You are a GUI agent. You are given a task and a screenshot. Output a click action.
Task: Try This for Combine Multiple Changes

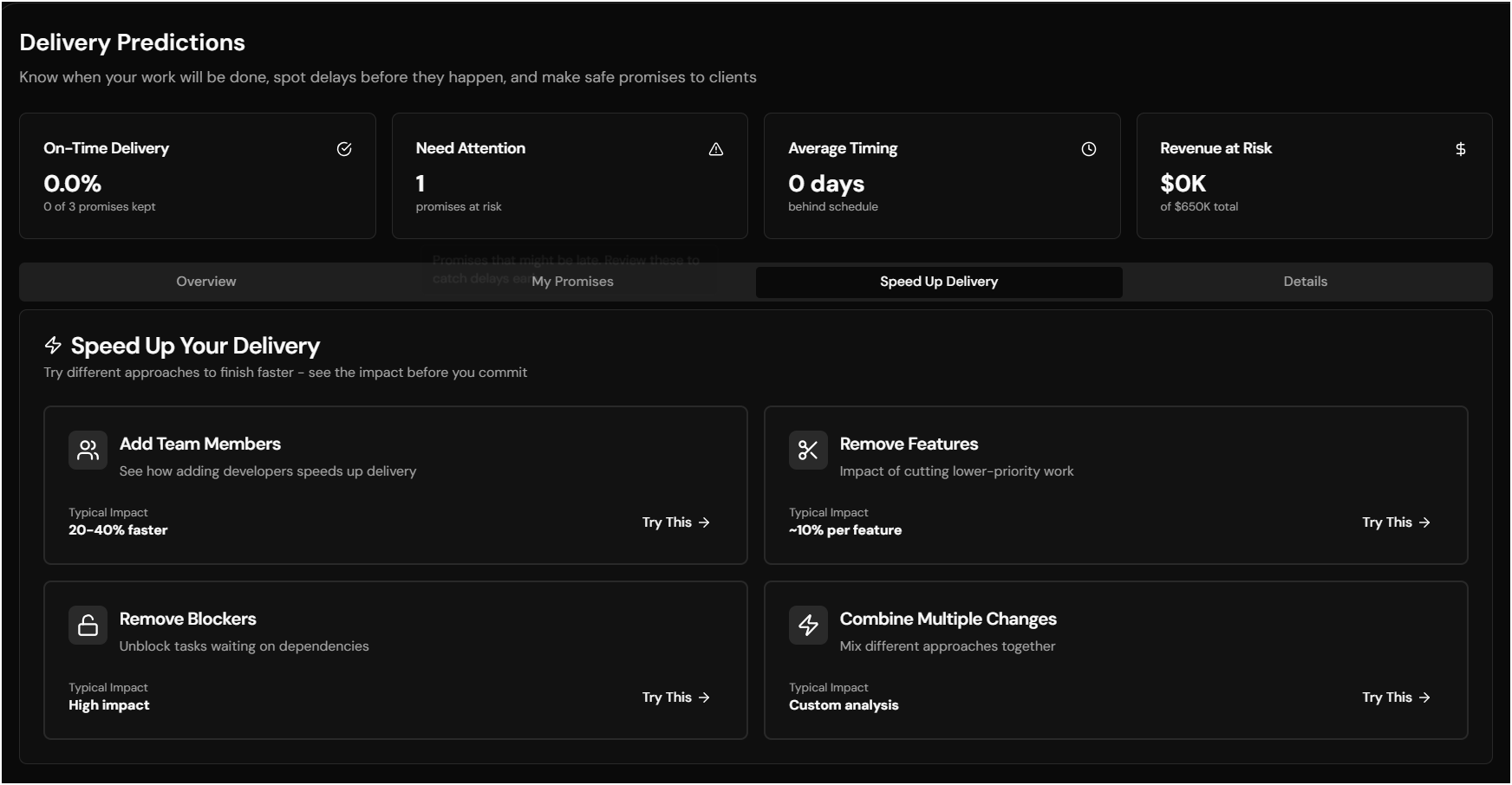pos(1396,697)
